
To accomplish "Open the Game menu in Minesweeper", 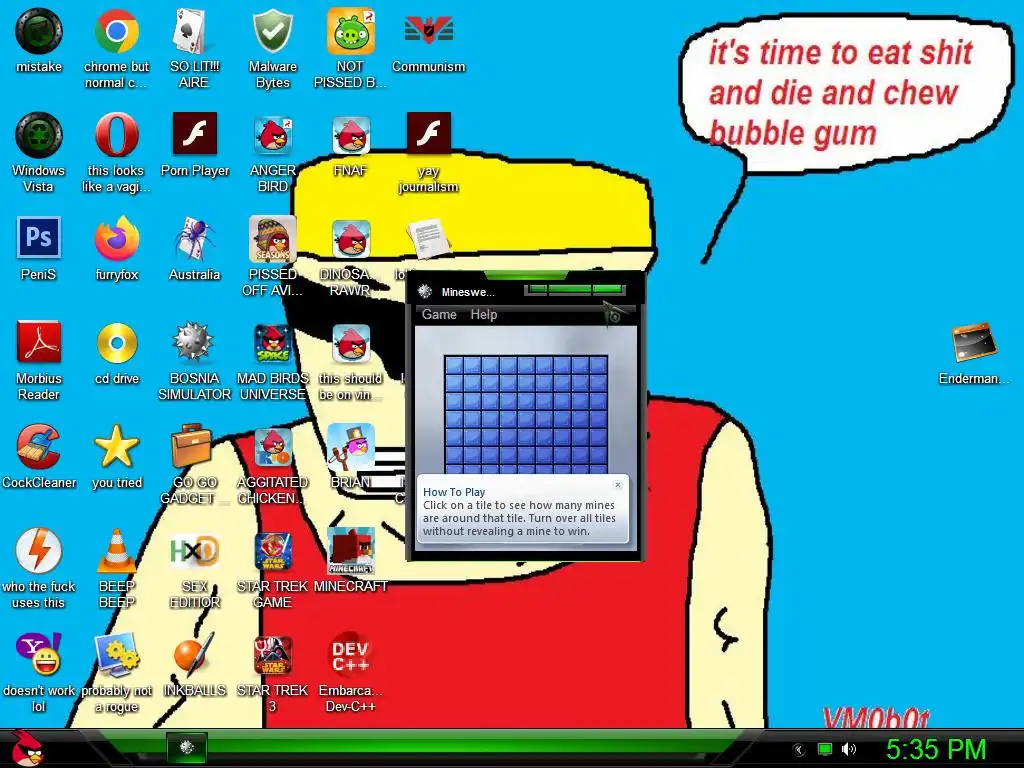I will click(439, 314).
